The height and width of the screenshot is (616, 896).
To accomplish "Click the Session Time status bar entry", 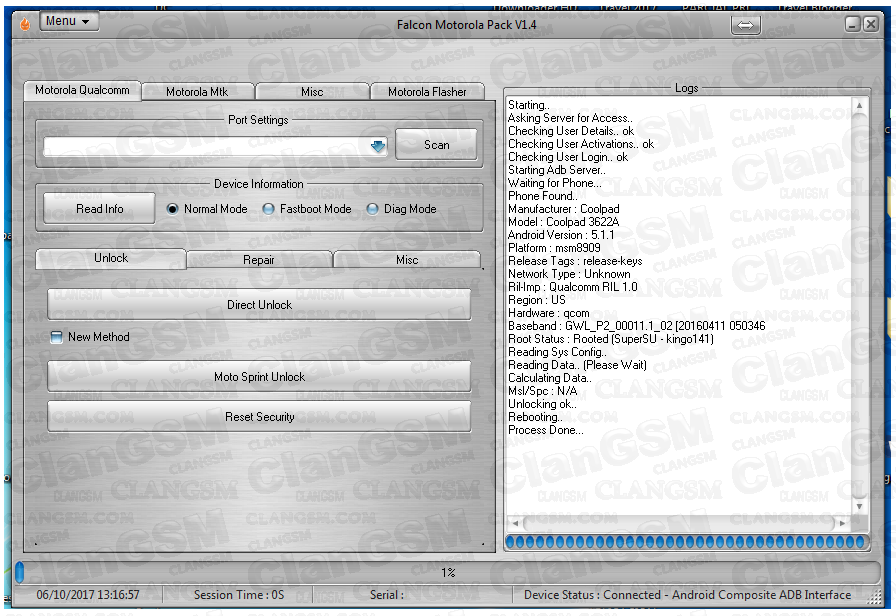I will click(x=239, y=595).
